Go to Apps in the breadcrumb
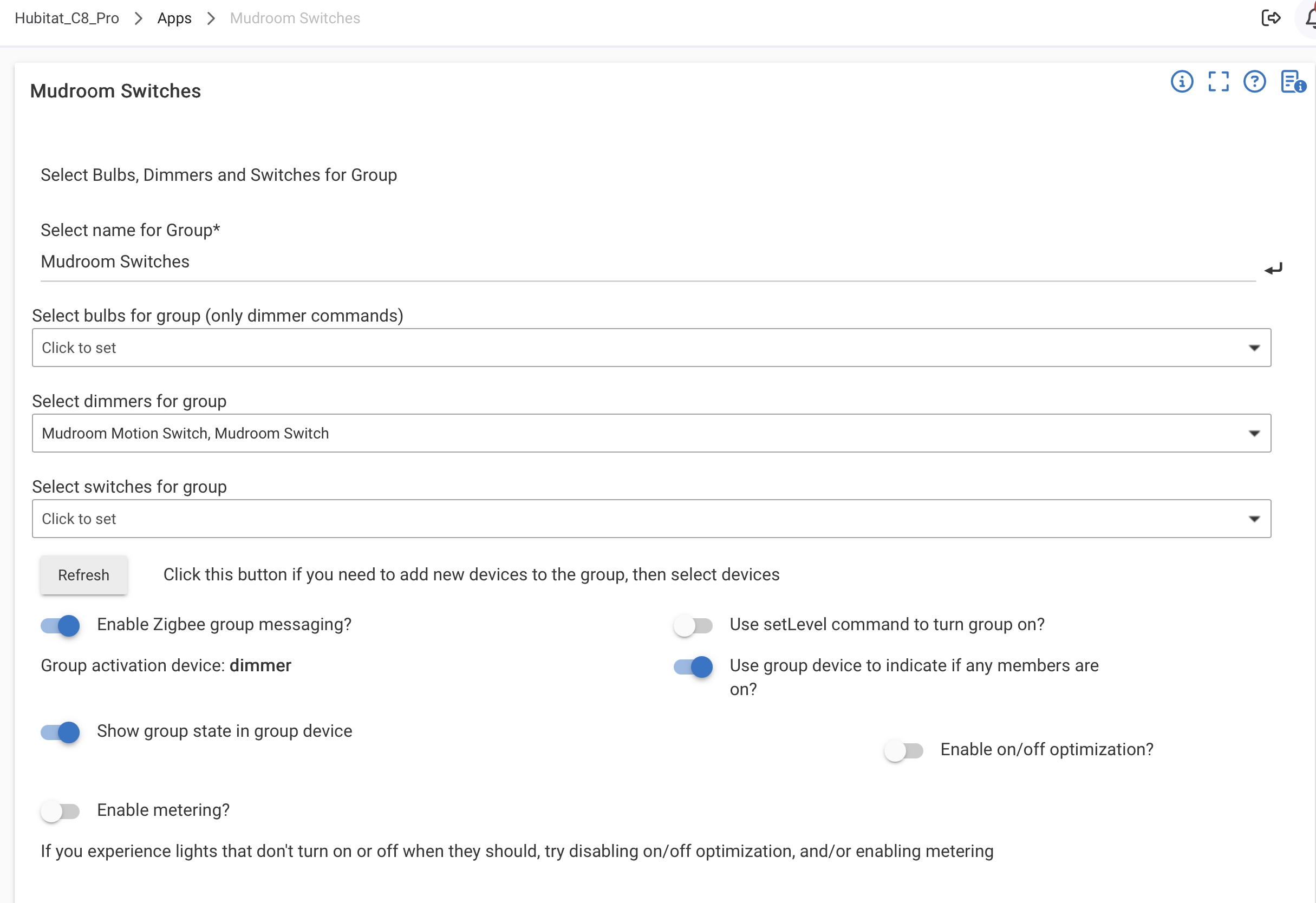Image resolution: width=1316 pixels, height=903 pixels. [174, 18]
